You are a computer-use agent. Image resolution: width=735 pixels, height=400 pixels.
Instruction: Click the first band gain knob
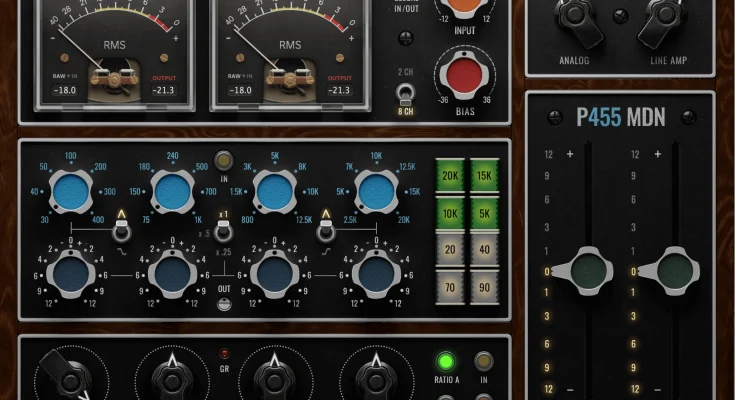coord(71,275)
